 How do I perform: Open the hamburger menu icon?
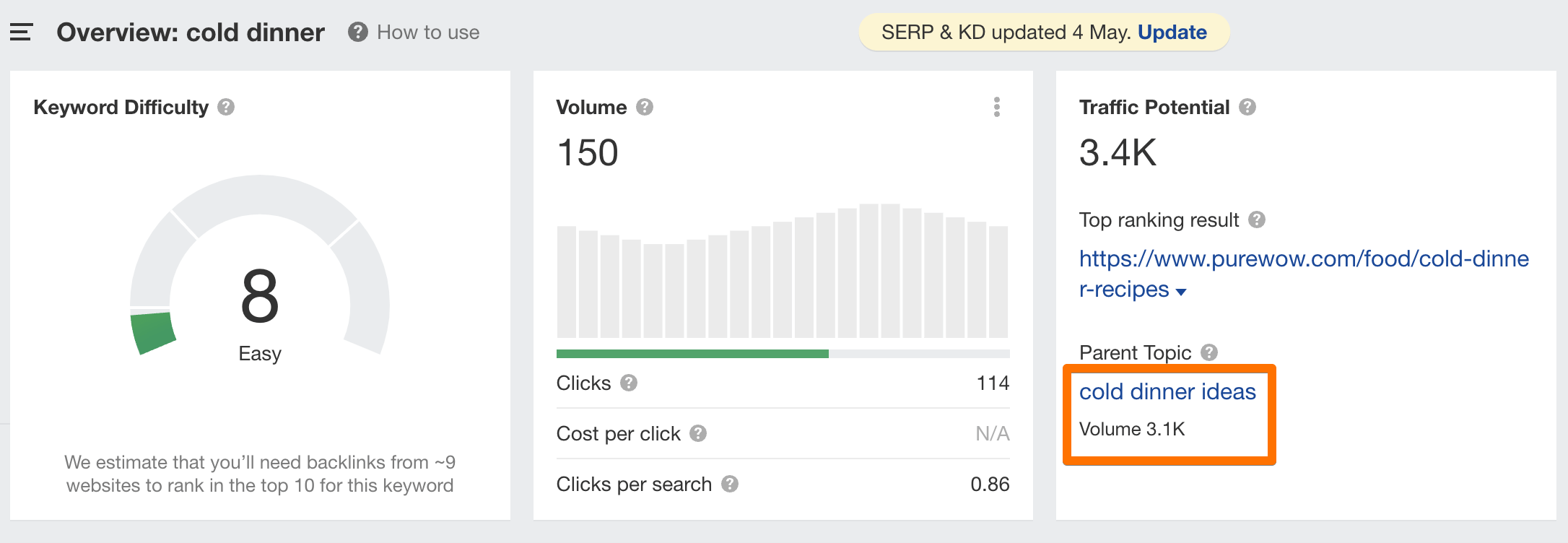click(x=21, y=32)
